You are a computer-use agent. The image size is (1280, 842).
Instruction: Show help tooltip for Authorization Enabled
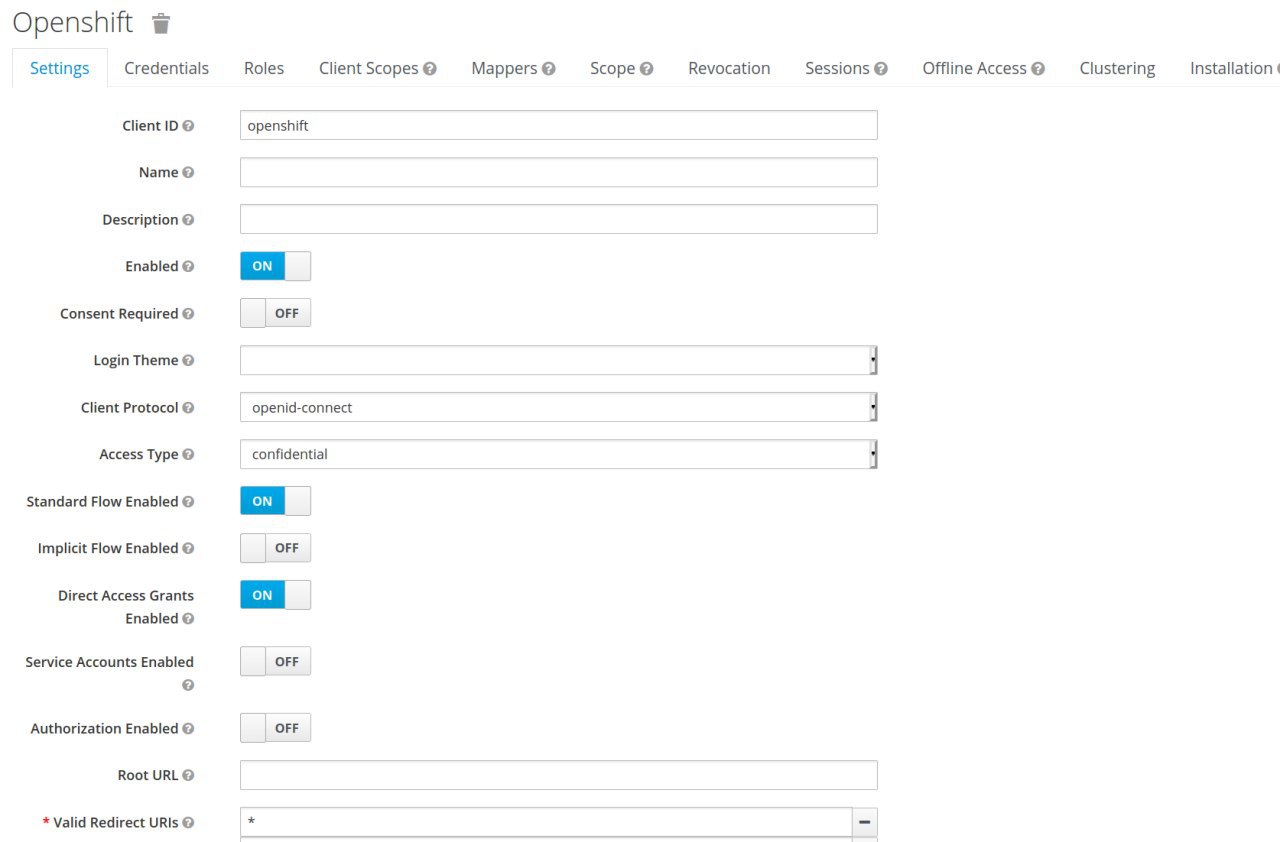[188, 729]
